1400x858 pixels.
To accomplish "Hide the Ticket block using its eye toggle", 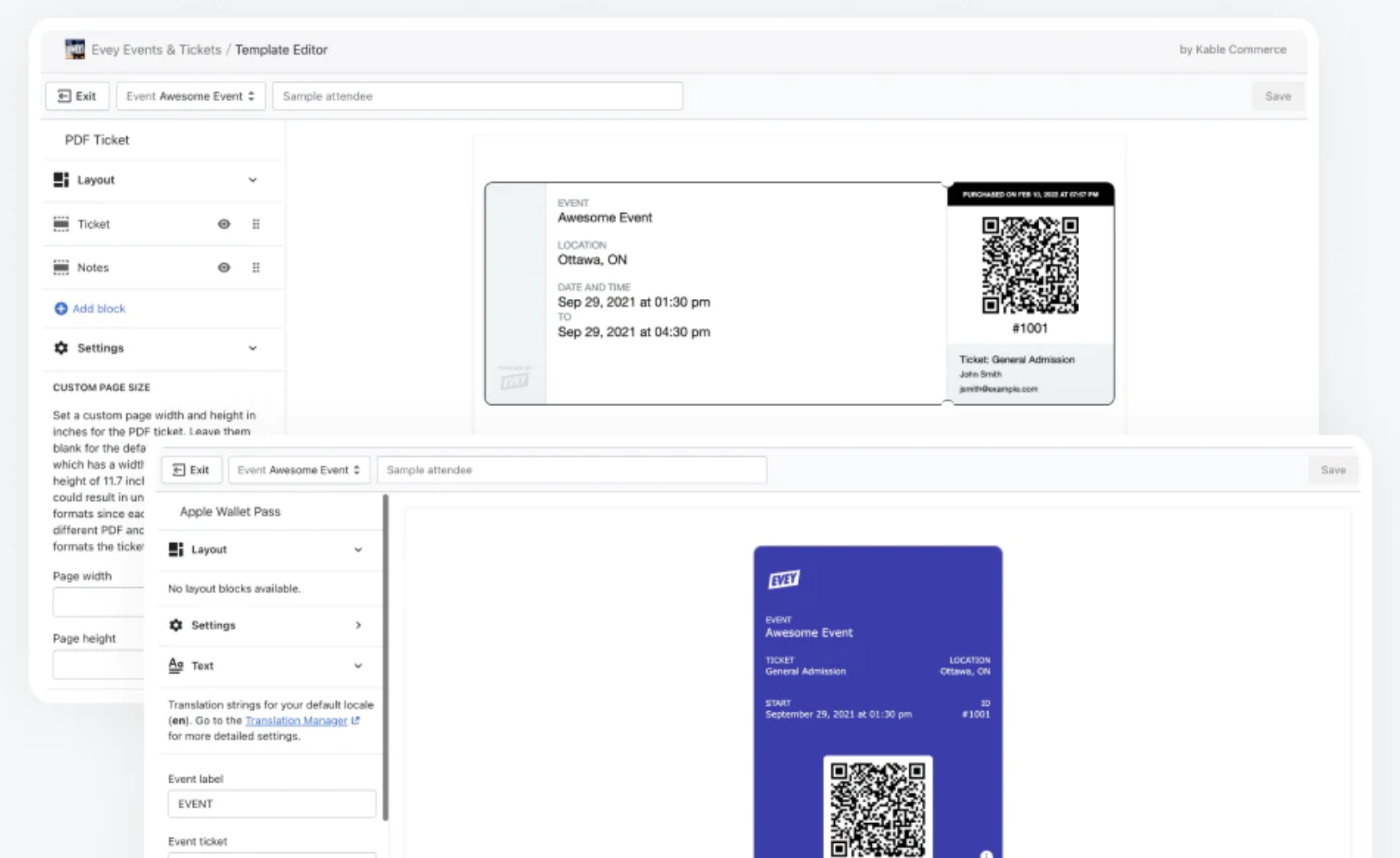I will (224, 224).
